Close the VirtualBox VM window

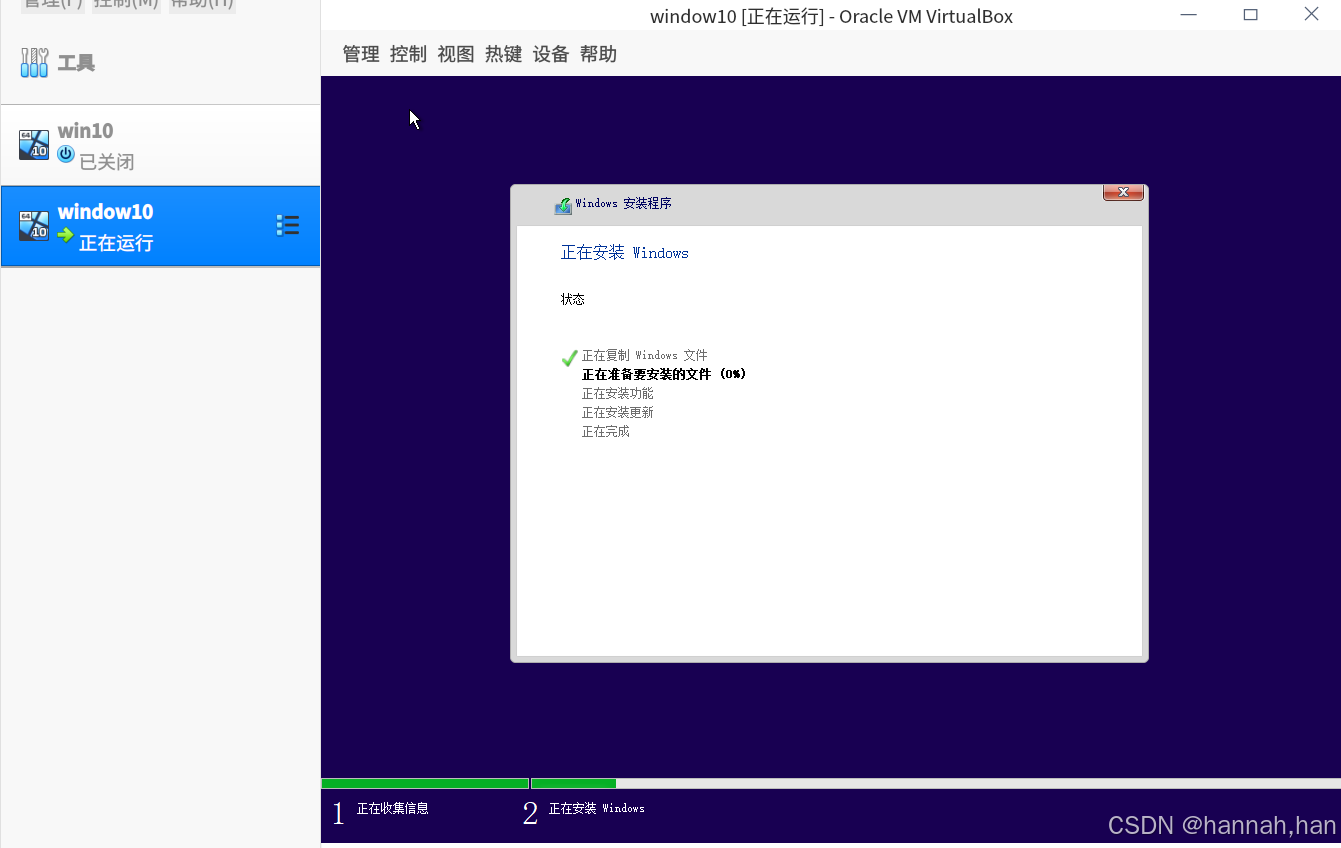(x=1312, y=15)
